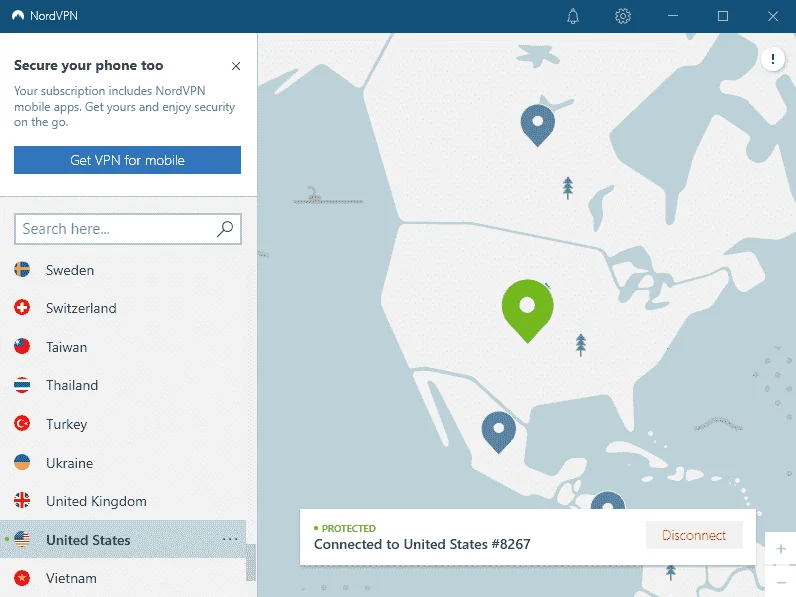
Task: Click the Canada map pin
Action: 538,125
